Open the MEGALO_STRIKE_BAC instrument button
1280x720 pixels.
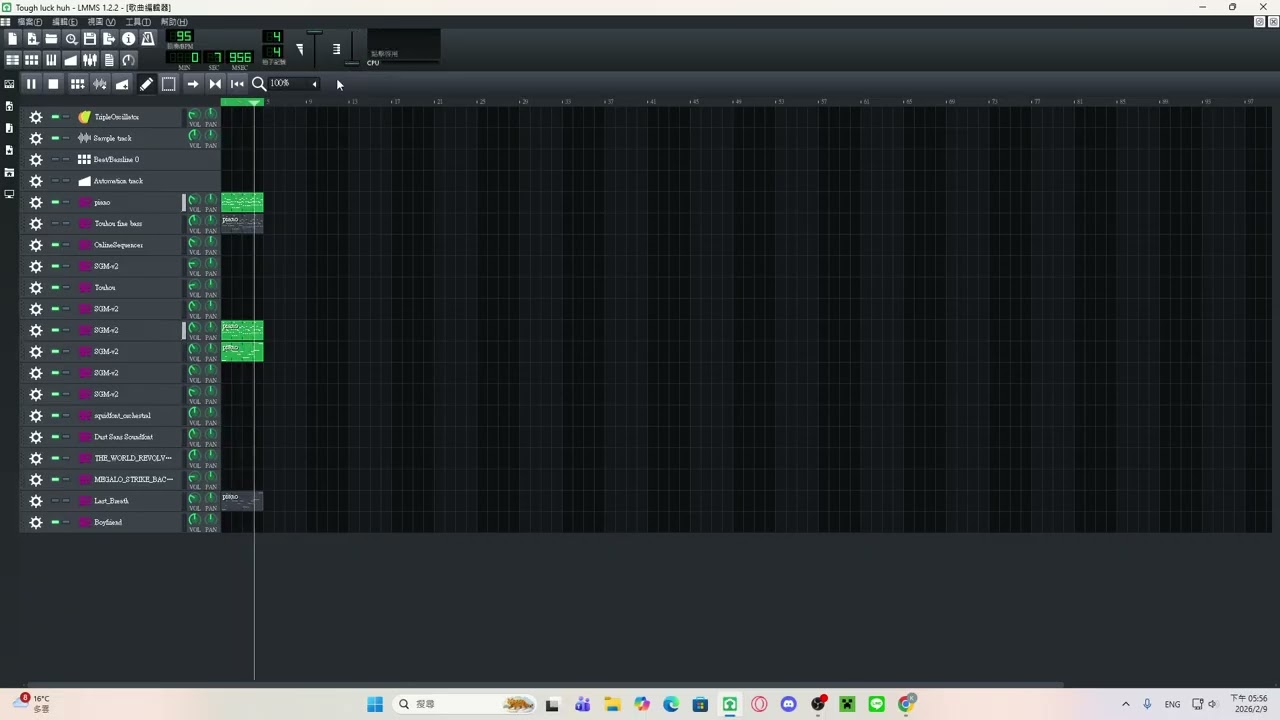coord(128,480)
